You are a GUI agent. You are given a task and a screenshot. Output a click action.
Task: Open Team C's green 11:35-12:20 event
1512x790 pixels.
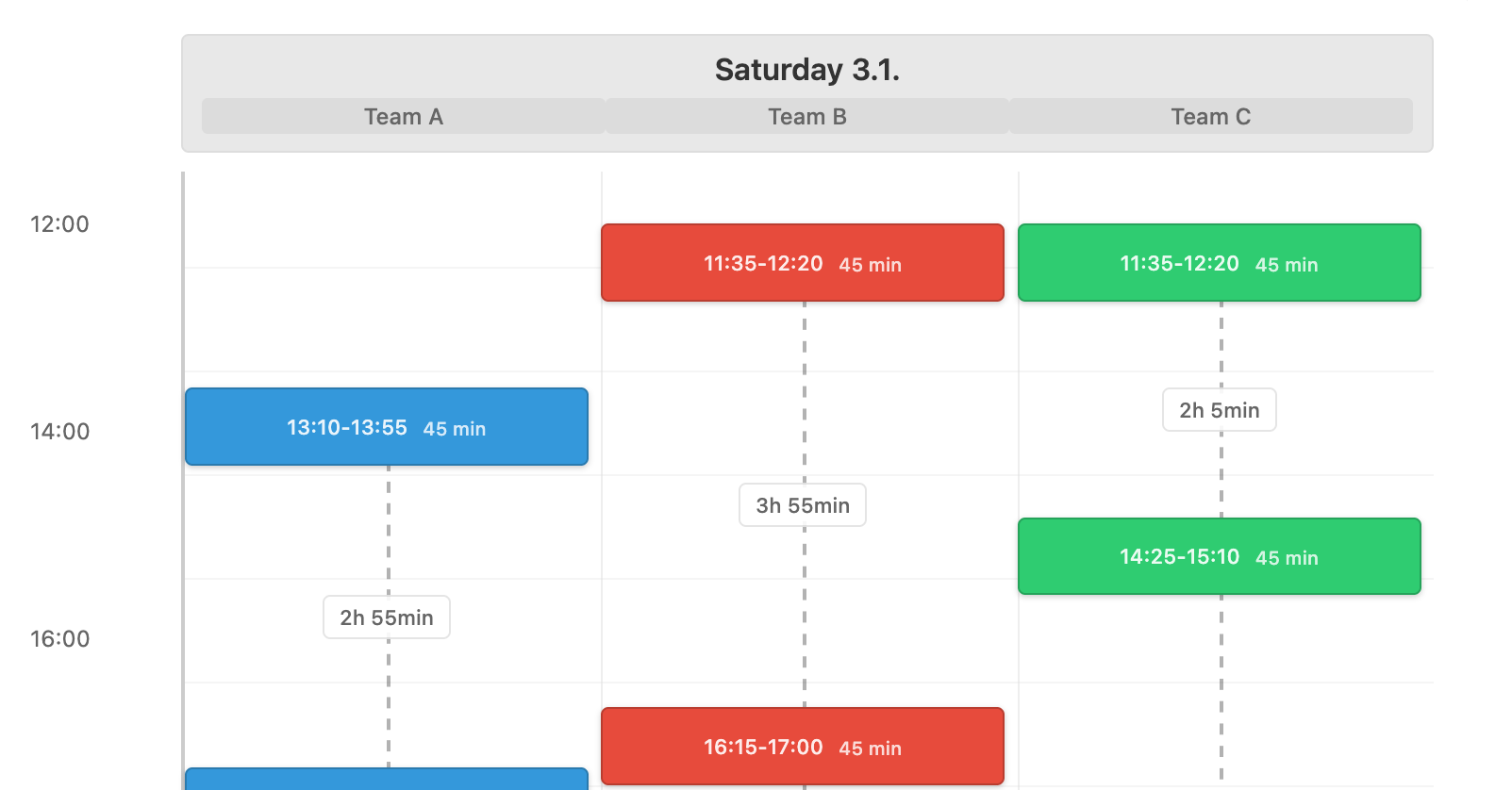click(x=1219, y=263)
